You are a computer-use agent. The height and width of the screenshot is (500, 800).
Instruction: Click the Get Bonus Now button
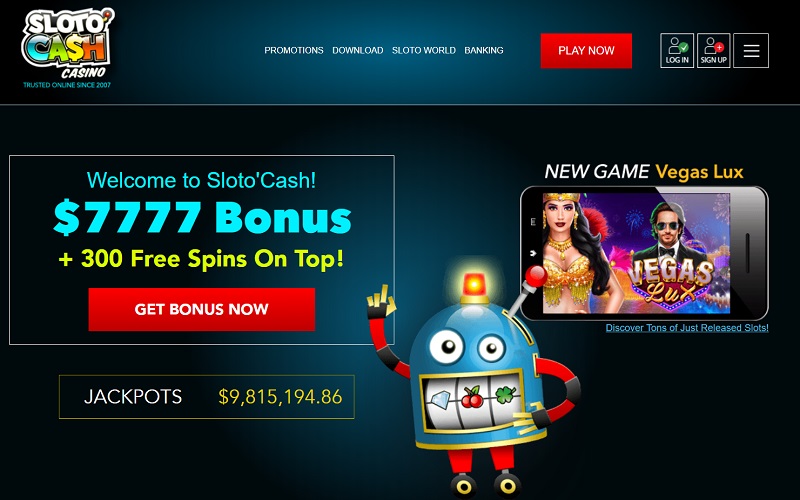click(x=202, y=309)
